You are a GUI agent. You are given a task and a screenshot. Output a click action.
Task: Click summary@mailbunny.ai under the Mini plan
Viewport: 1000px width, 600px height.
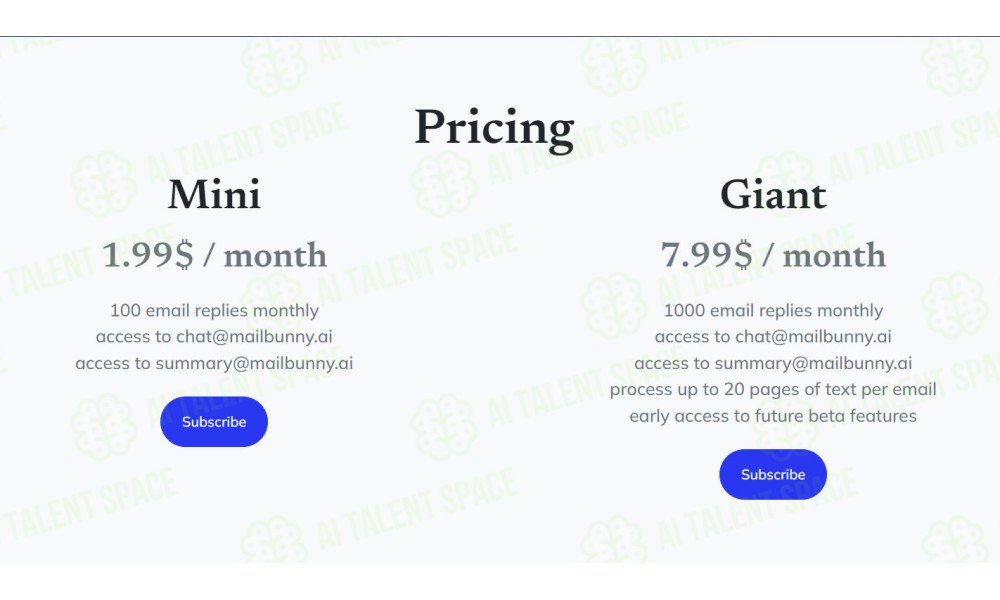254,363
